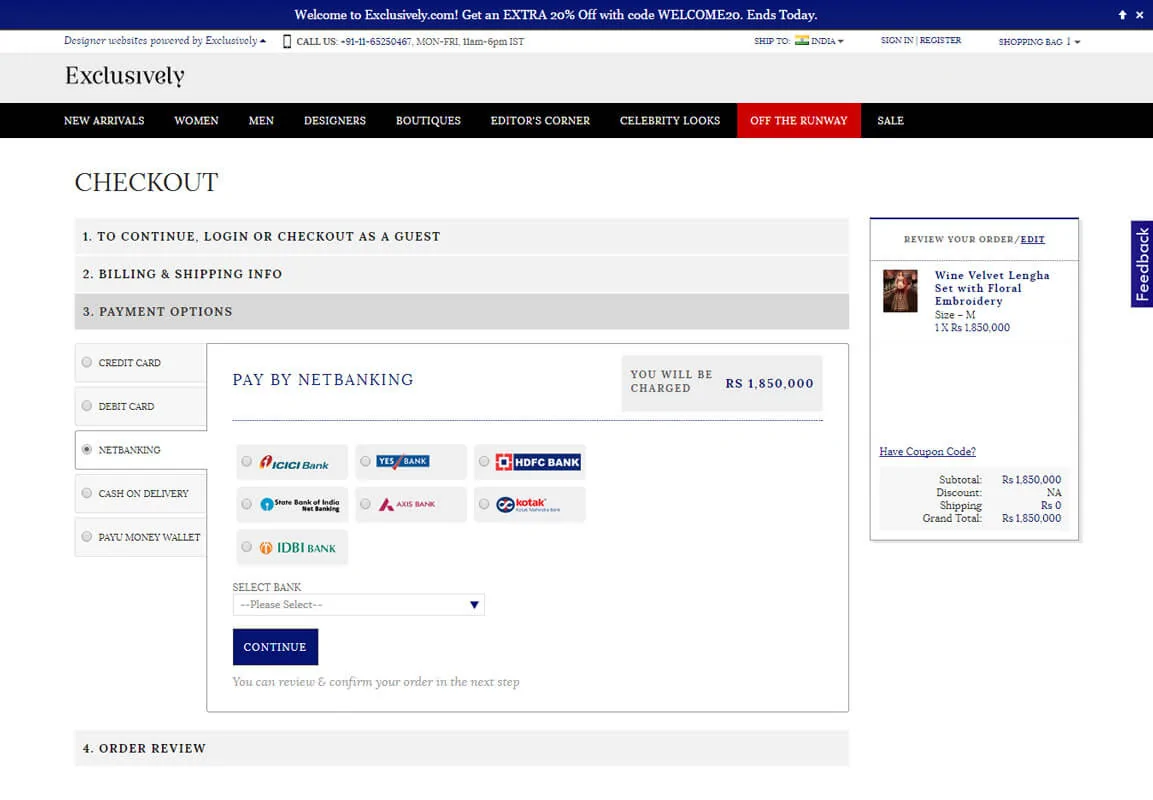The height and width of the screenshot is (800, 1153).
Task: Go to Off The Runway section
Action: click(x=799, y=121)
